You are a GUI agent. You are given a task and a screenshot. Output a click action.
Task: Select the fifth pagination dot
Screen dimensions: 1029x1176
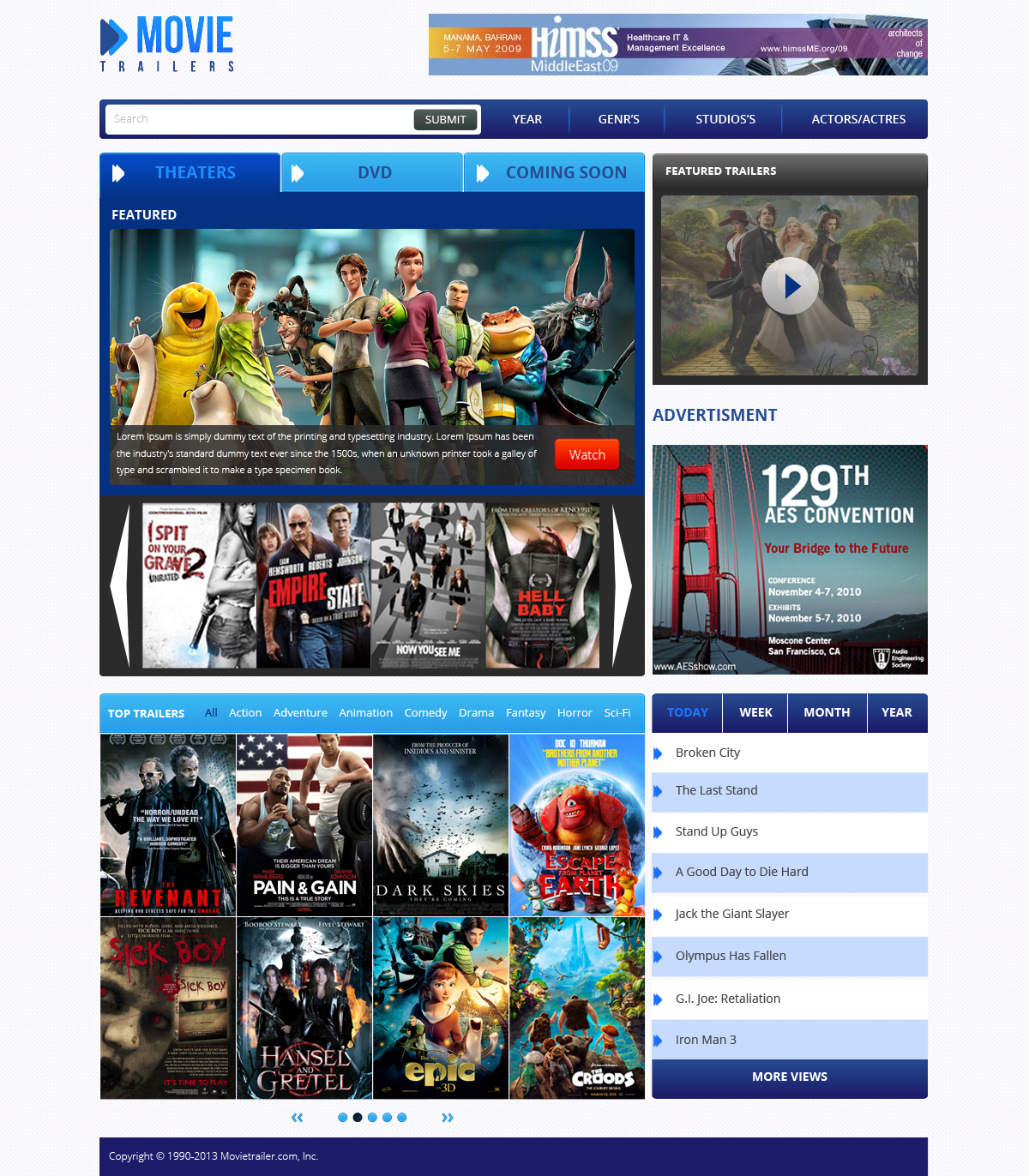point(401,1117)
